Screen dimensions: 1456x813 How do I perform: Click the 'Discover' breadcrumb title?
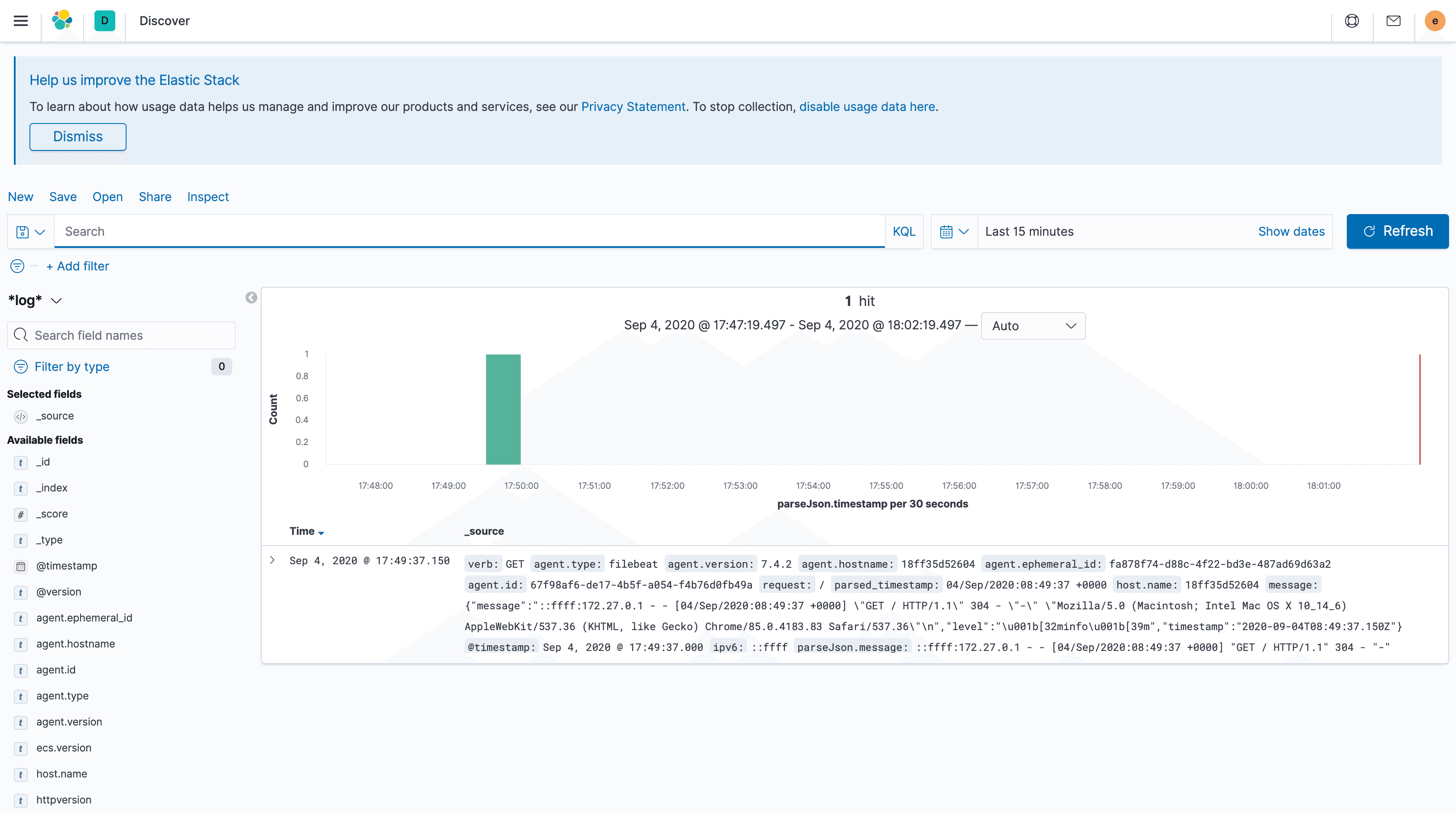(165, 21)
